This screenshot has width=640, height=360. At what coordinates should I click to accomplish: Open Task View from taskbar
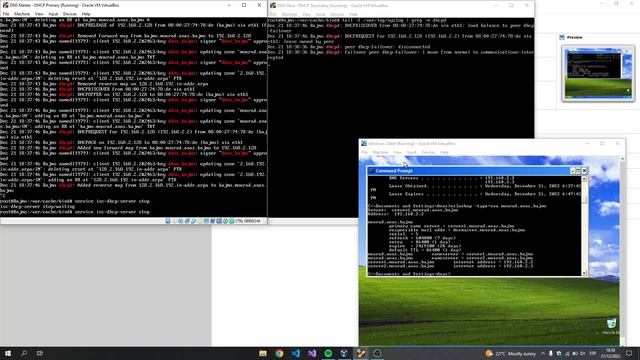40,353
